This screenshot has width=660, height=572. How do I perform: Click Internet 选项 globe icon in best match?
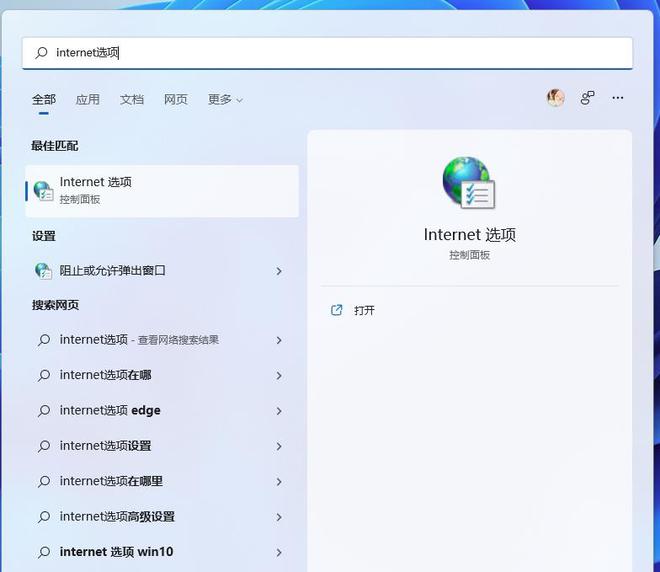[43, 191]
